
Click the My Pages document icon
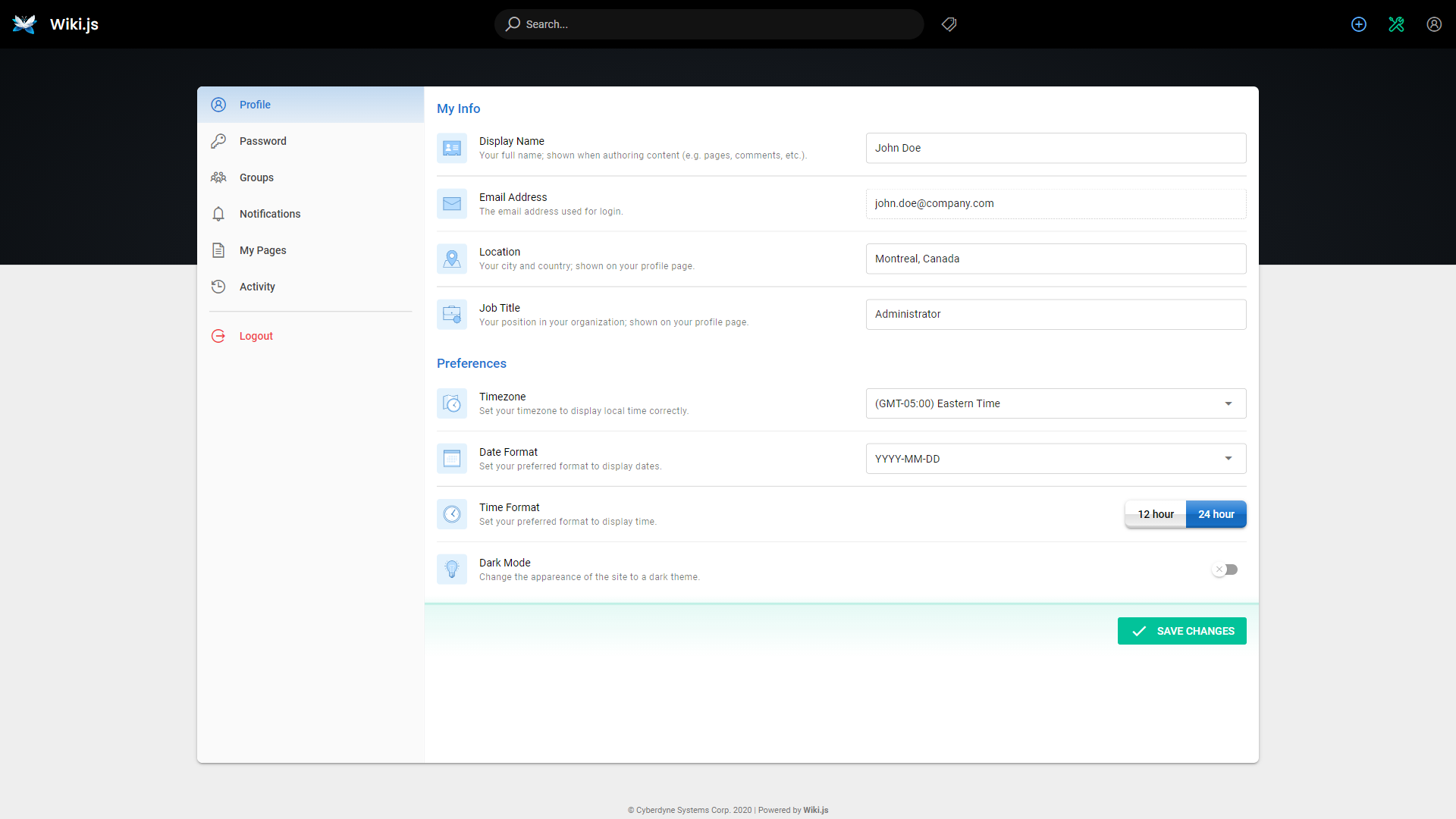click(x=218, y=250)
